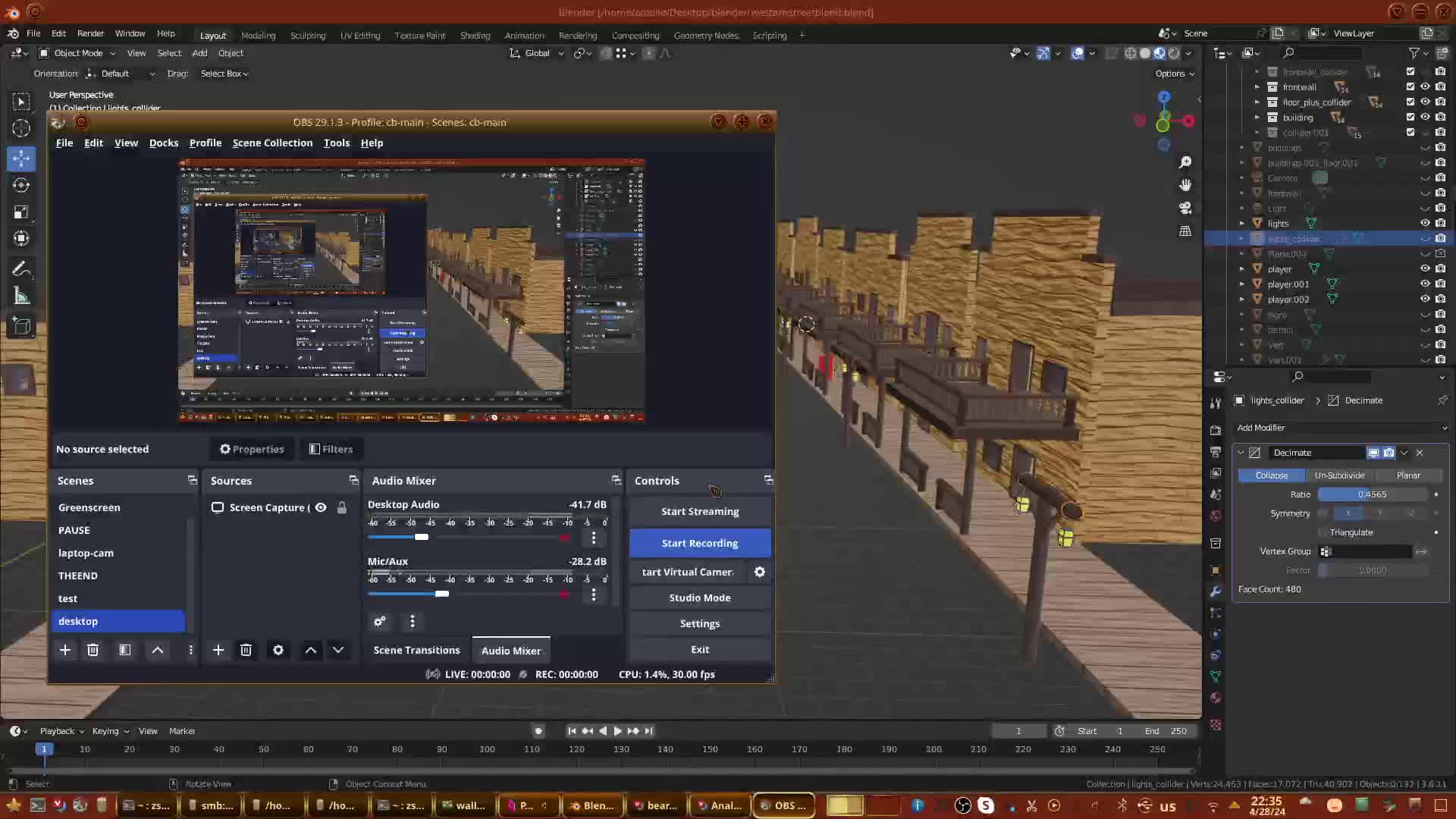The image size is (1456, 819).
Task: Open advanced audio properties gears icon
Action: [x=380, y=621]
